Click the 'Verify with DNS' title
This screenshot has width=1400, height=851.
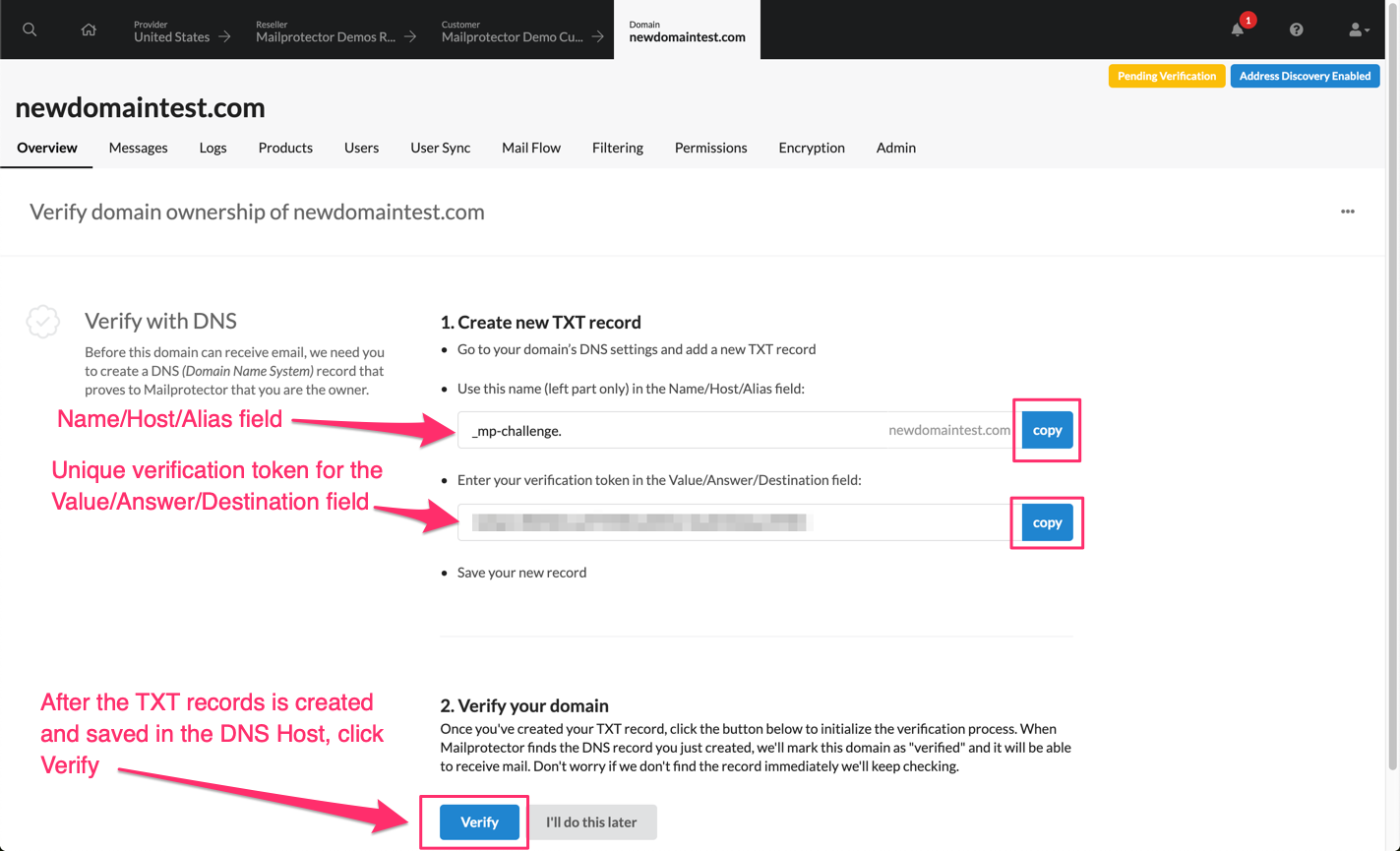[x=160, y=321]
